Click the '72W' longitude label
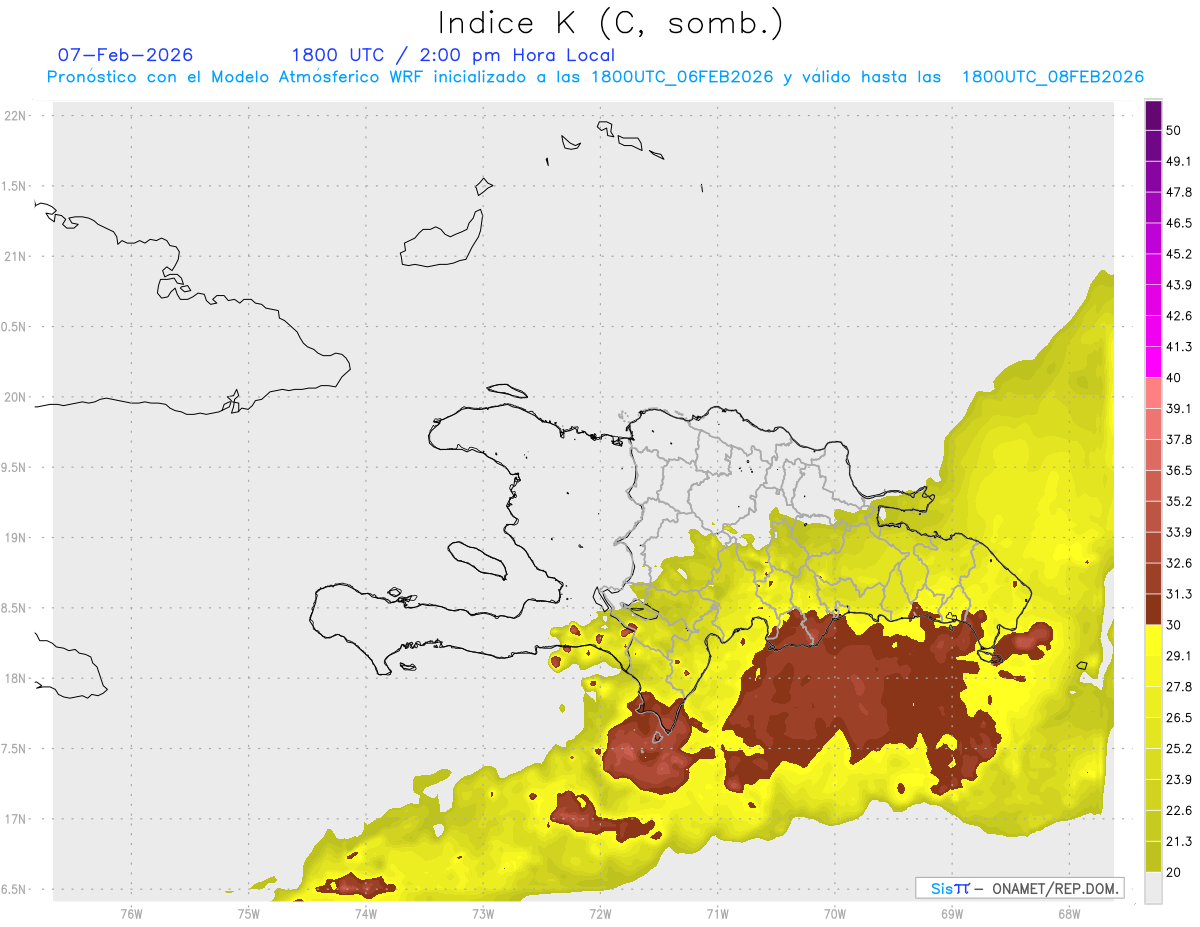The width and height of the screenshot is (1200, 927). click(x=600, y=913)
